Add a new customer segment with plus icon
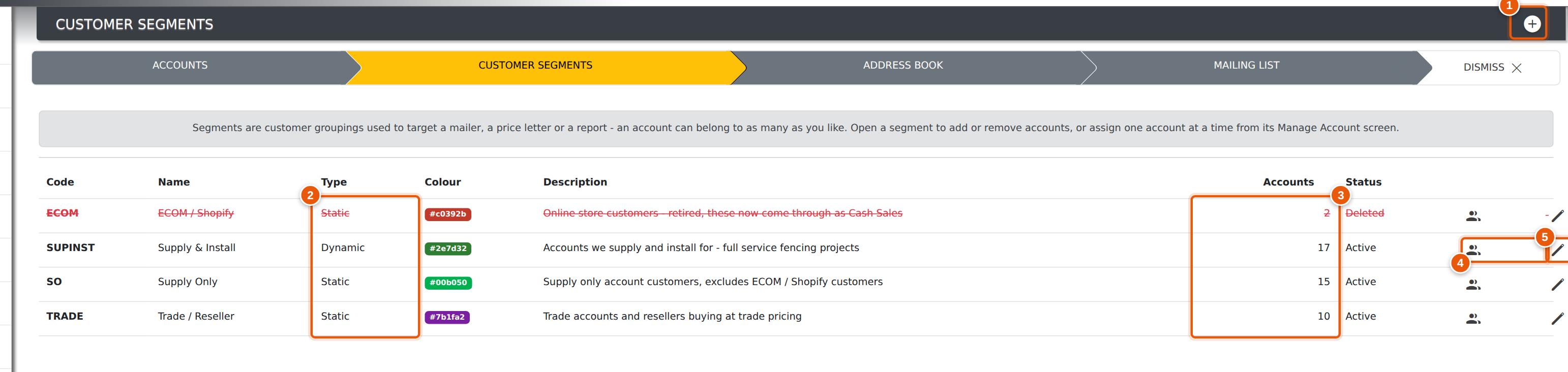This screenshot has width=1568, height=372. [x=1531, y=24]
